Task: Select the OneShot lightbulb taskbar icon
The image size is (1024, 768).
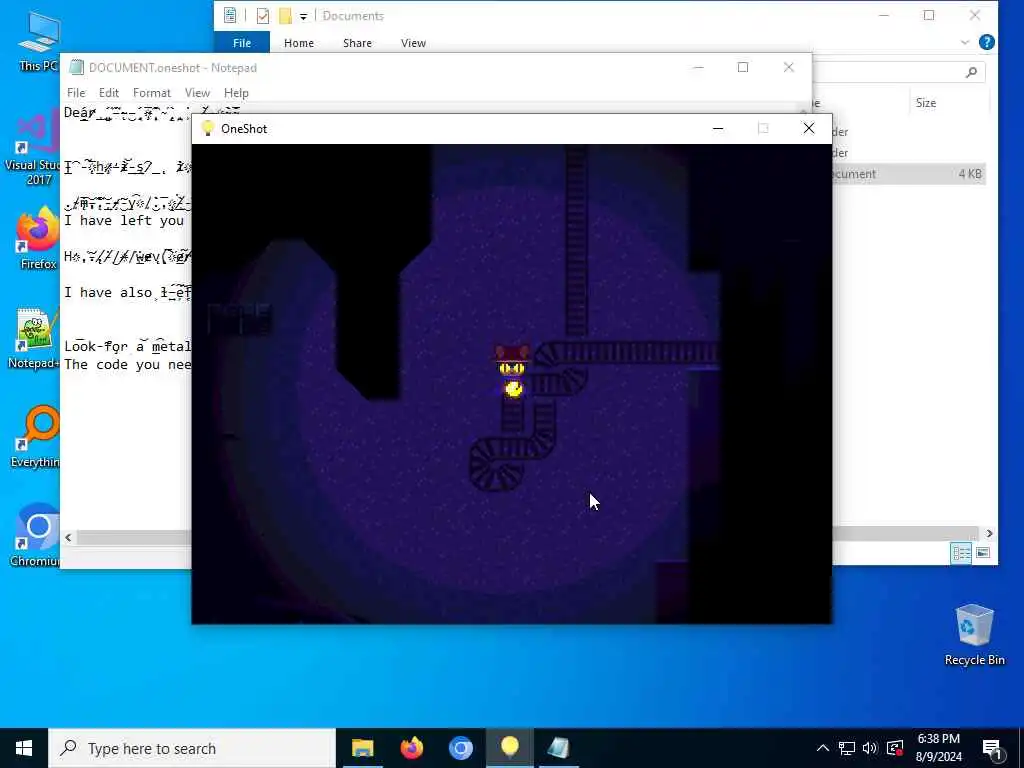Action: click(x=509, y=748)
